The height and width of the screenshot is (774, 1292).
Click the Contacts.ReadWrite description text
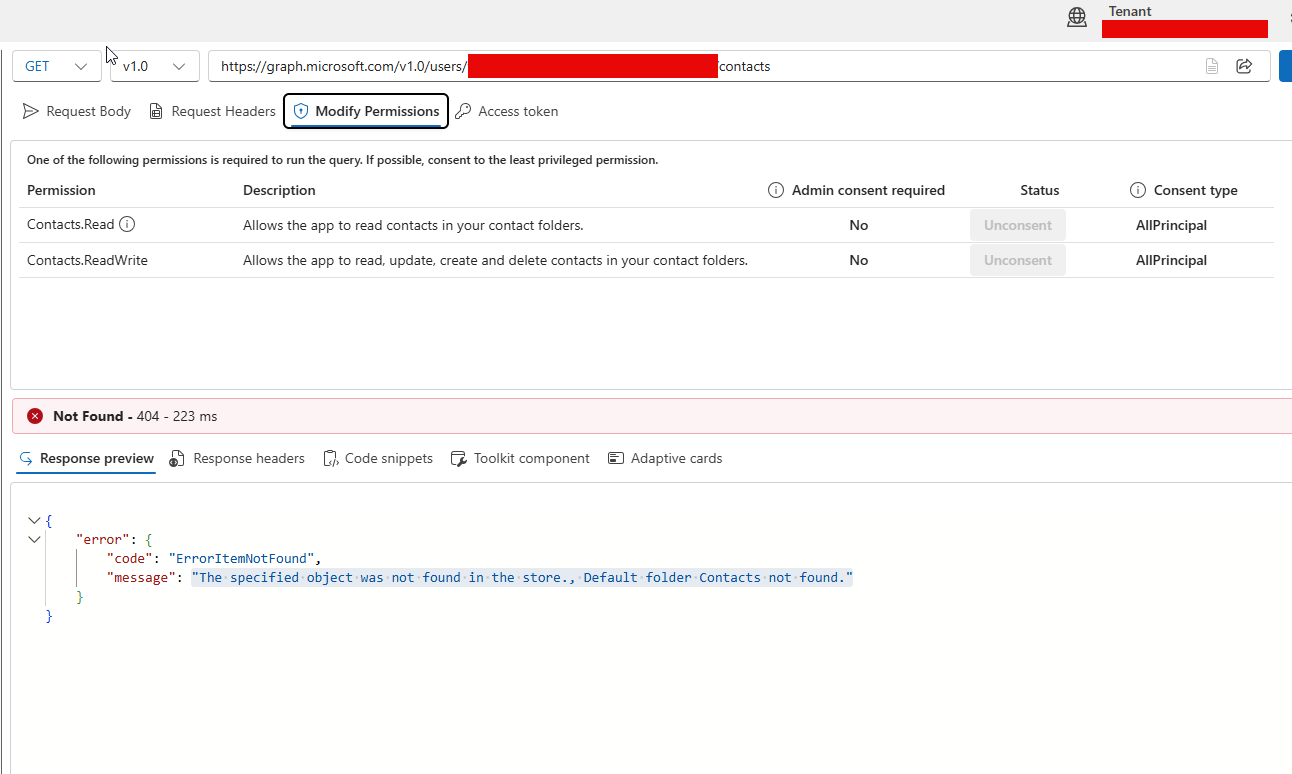tap(495, 260)
